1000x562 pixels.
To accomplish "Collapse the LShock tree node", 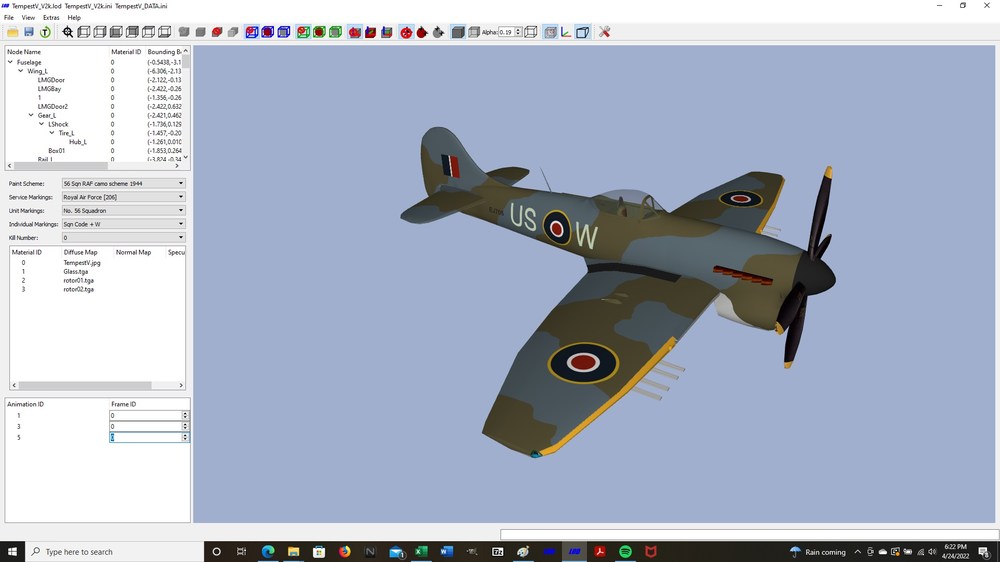I will pyautogui.click(x=41, y=124).
